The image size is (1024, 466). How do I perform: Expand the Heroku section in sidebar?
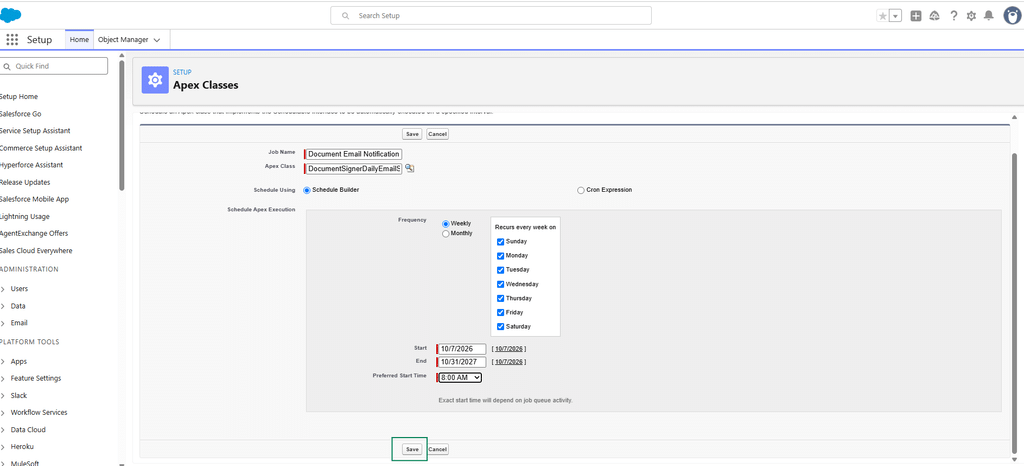(3, 446)
